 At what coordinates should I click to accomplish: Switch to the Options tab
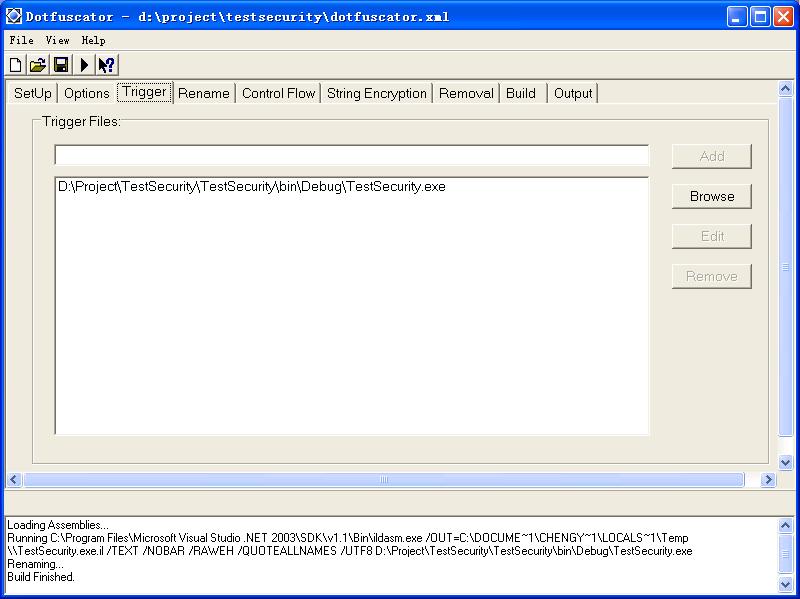(87, 93)
